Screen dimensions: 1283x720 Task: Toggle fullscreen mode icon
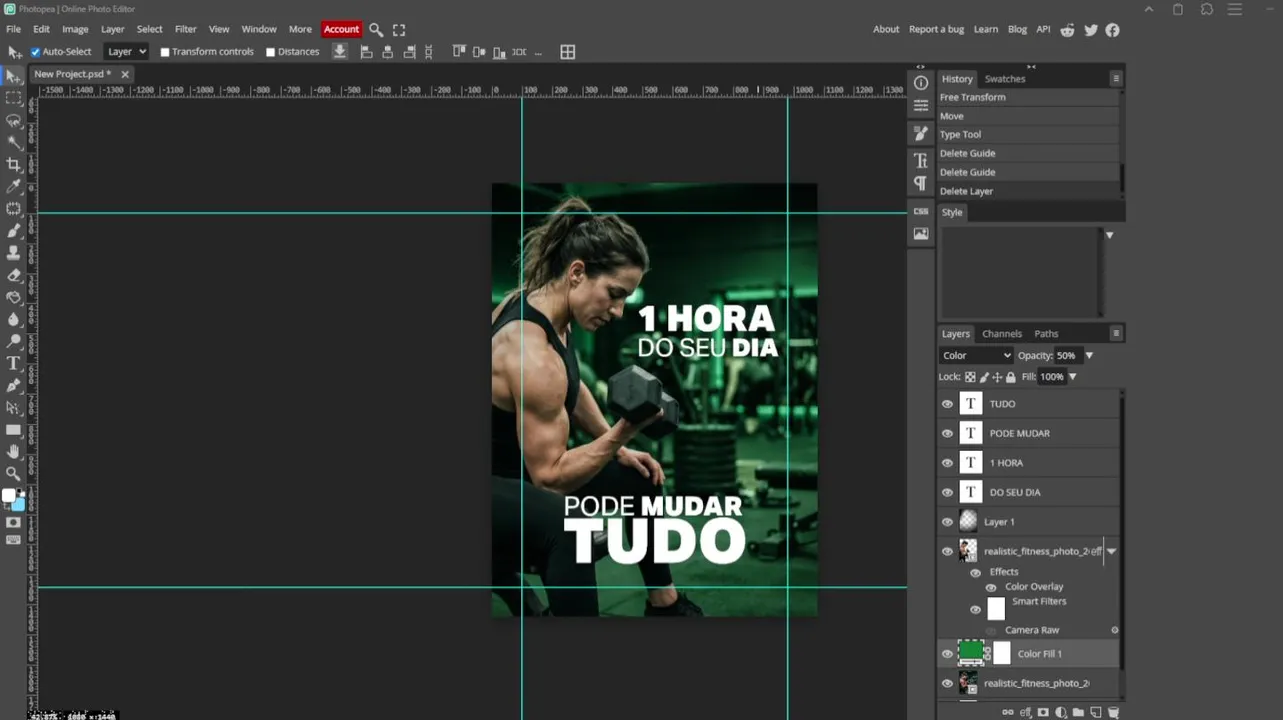pyautogui.click(x=399, y=30)
